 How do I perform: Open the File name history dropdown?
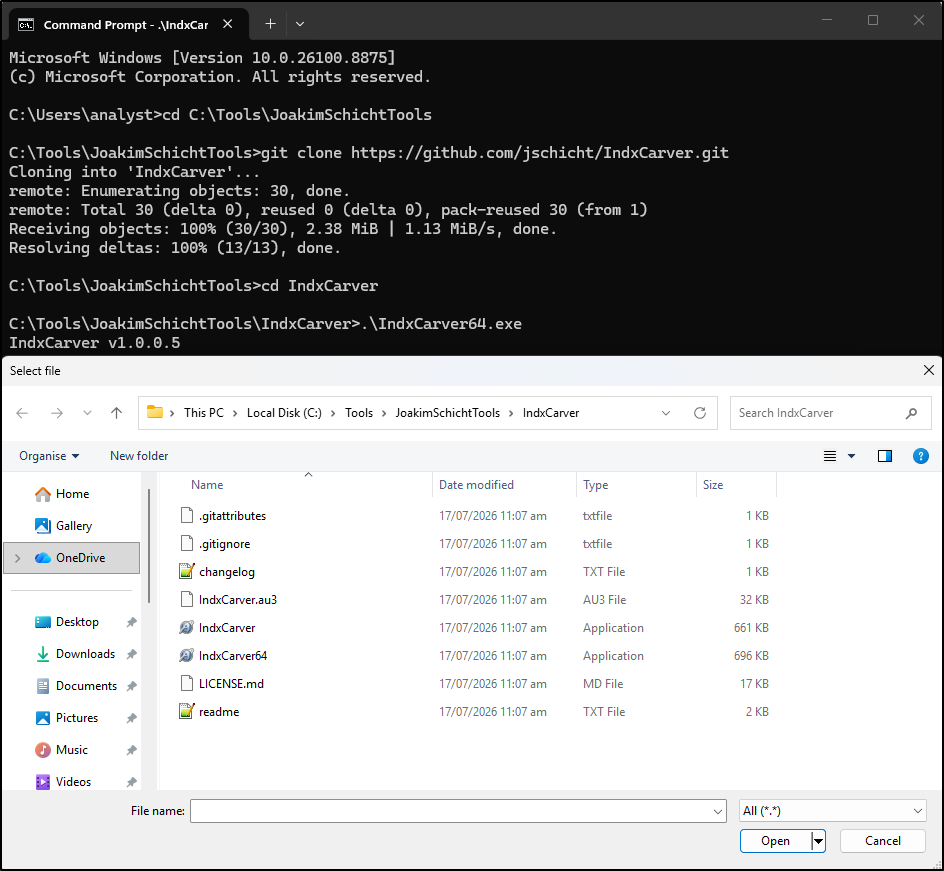tap(718, 811)
